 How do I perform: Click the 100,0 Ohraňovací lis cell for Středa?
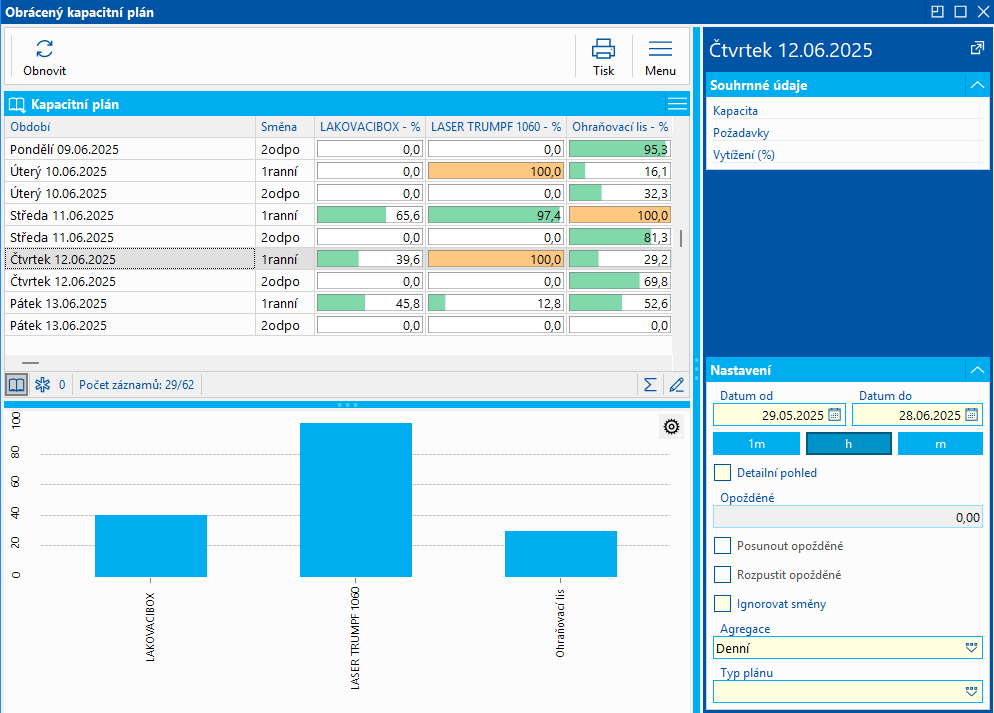click(620, 215)
